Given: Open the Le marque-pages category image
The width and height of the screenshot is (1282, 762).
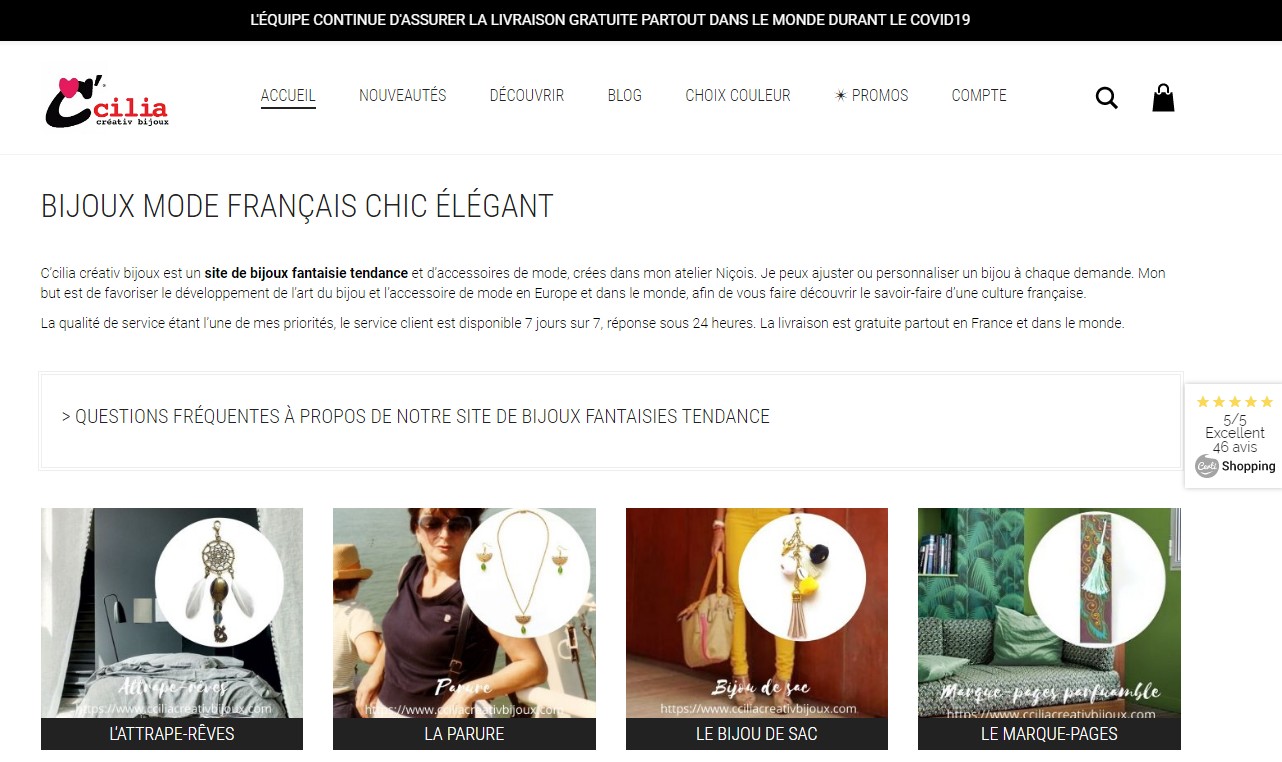Looking at the screenshot, I should coord(1049,613).
